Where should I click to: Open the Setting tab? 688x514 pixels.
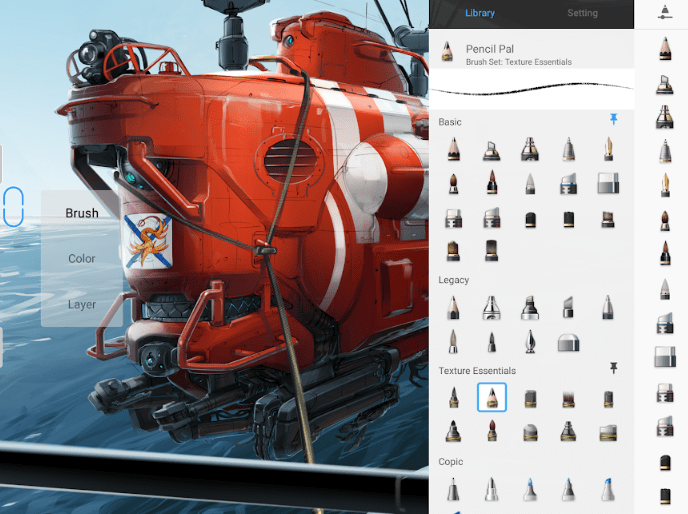click(x=582, y=13)
